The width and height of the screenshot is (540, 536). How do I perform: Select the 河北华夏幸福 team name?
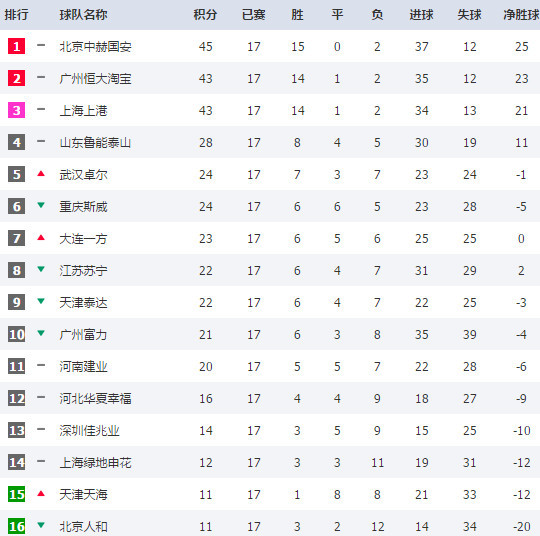(95, 399)
